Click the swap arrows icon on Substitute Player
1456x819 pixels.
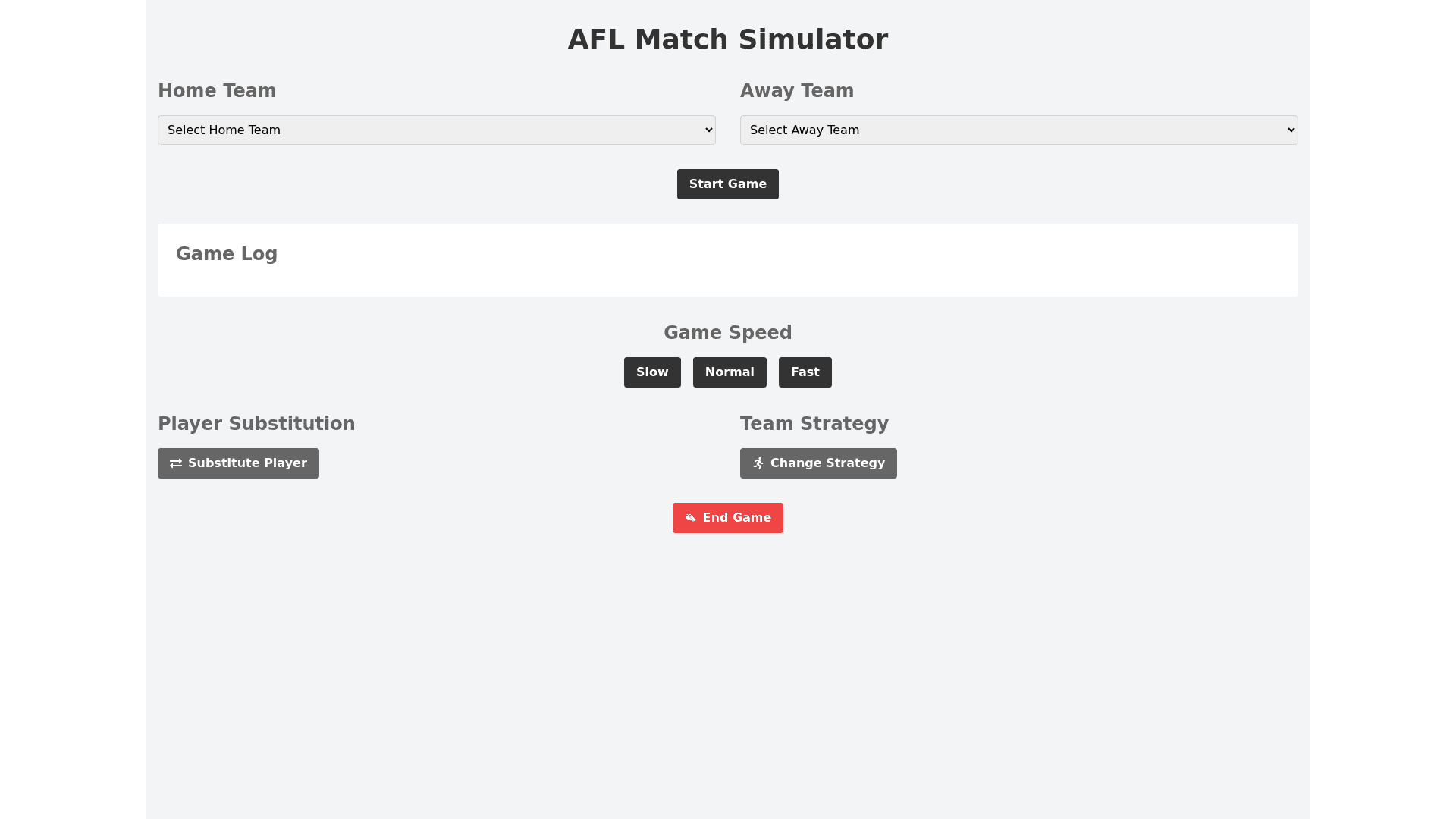point(176,463)
